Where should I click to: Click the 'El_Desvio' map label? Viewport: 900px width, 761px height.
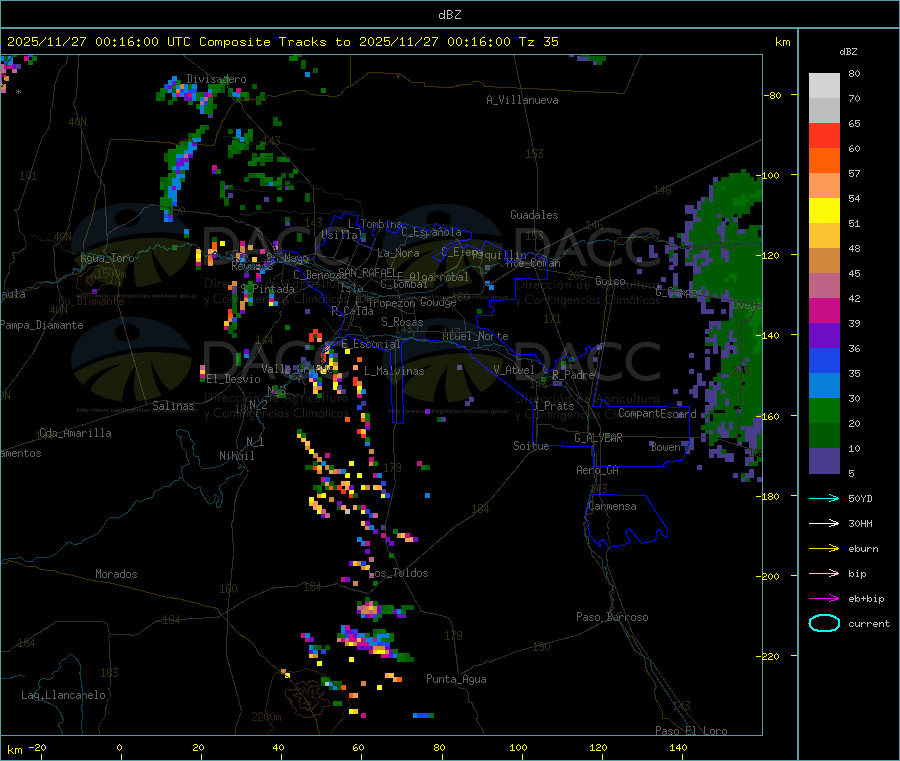tap(233, 379)
